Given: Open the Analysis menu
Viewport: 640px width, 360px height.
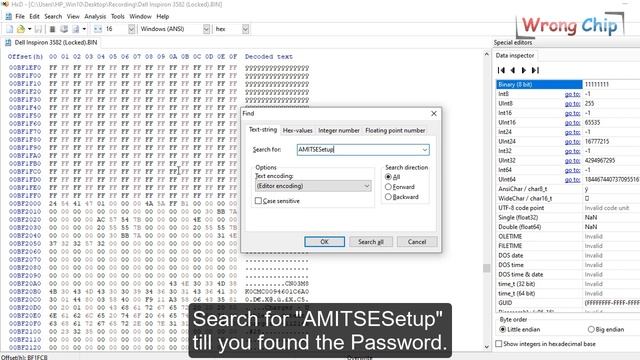Looking at the screenshot, I should coord(95,16).
